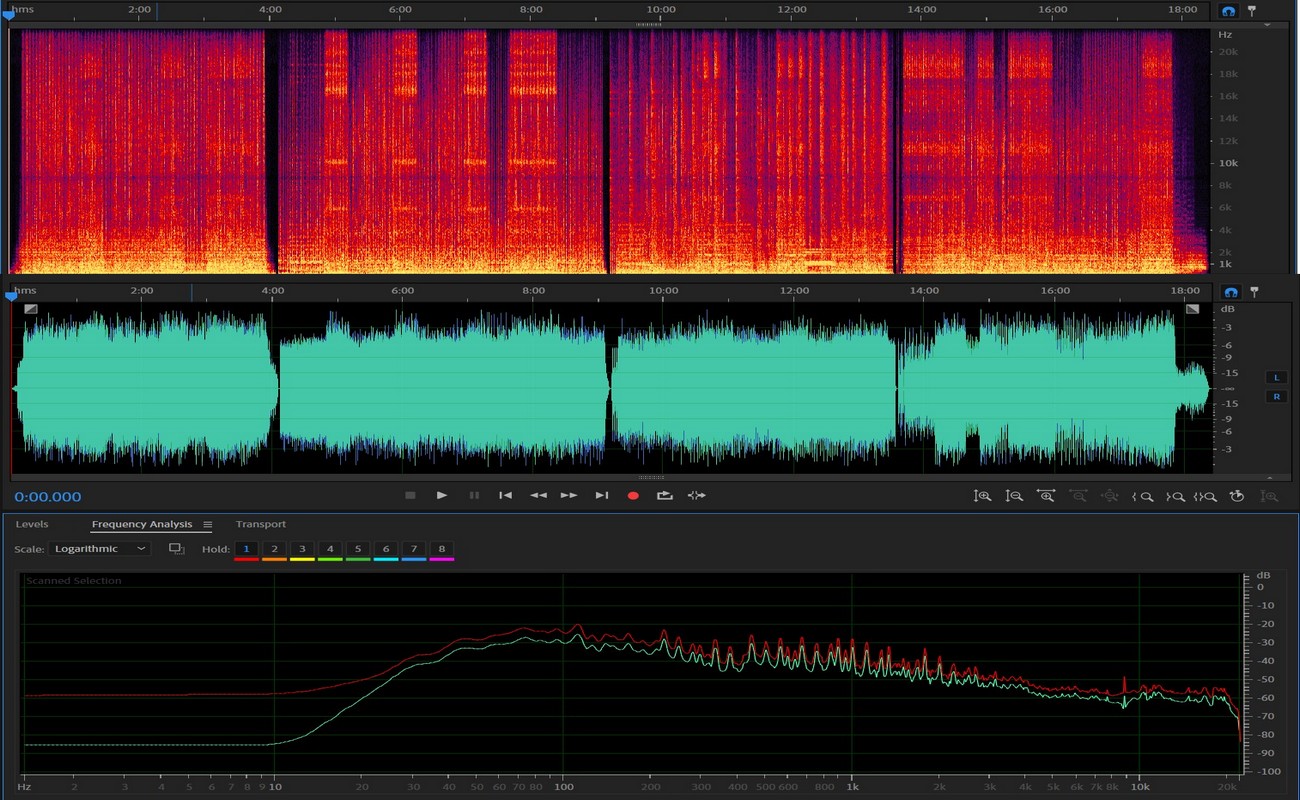
Task: Click the scan selection icon beside Scale
Action: point(177,549)
